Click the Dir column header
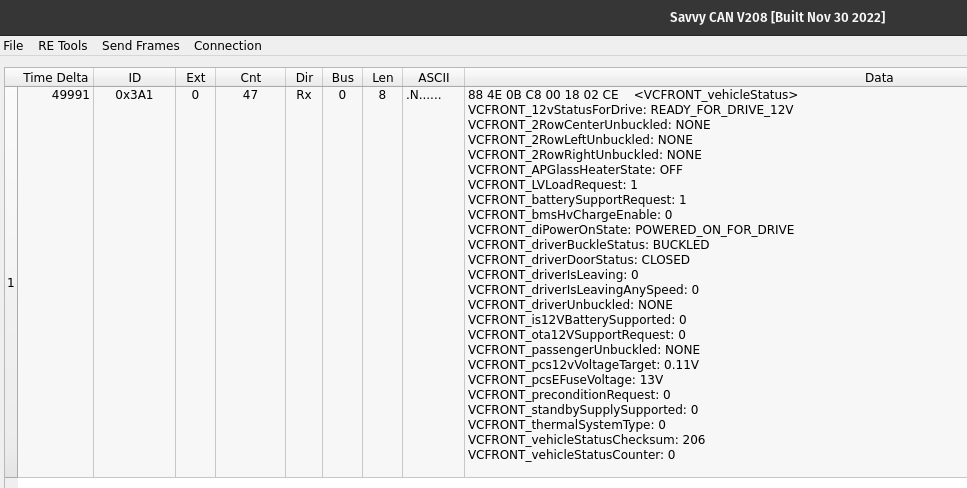 304,78
